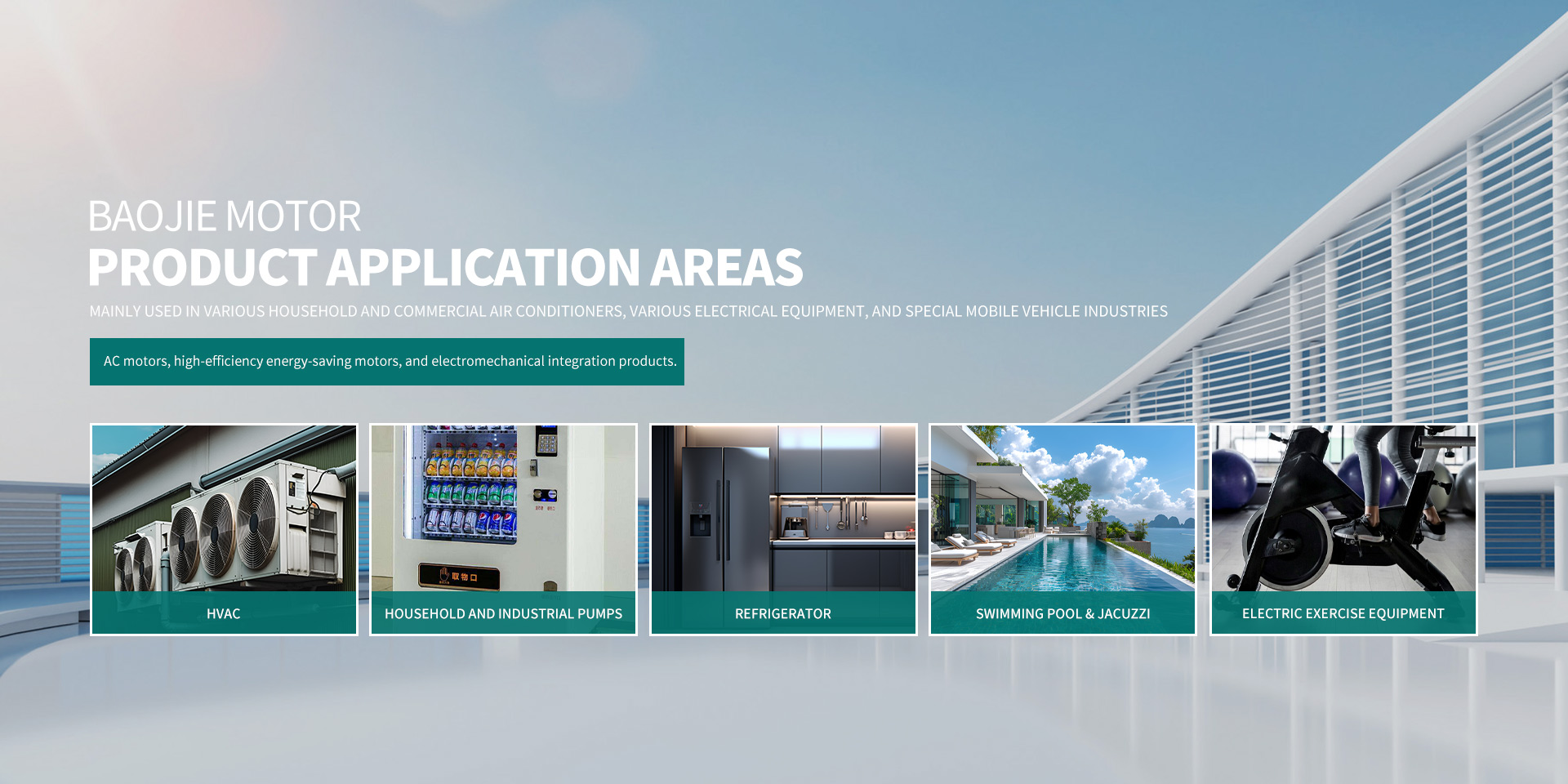1568x784 pixels.
Task: Open the kitchen refrigerator photo
Action: coord(782,508)
